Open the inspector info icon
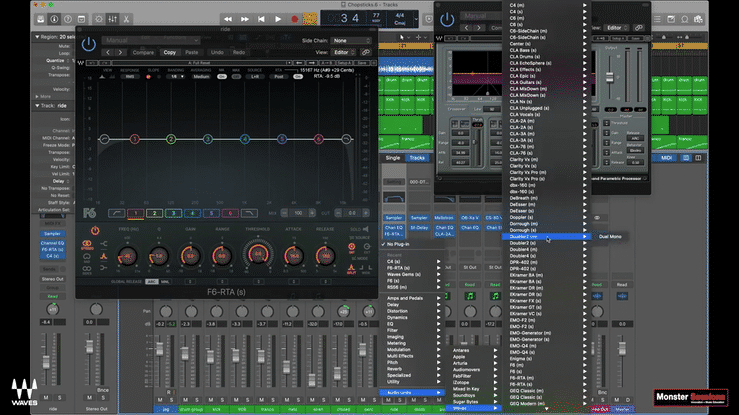This screenshot has height=415, width=739. [54, 19]
